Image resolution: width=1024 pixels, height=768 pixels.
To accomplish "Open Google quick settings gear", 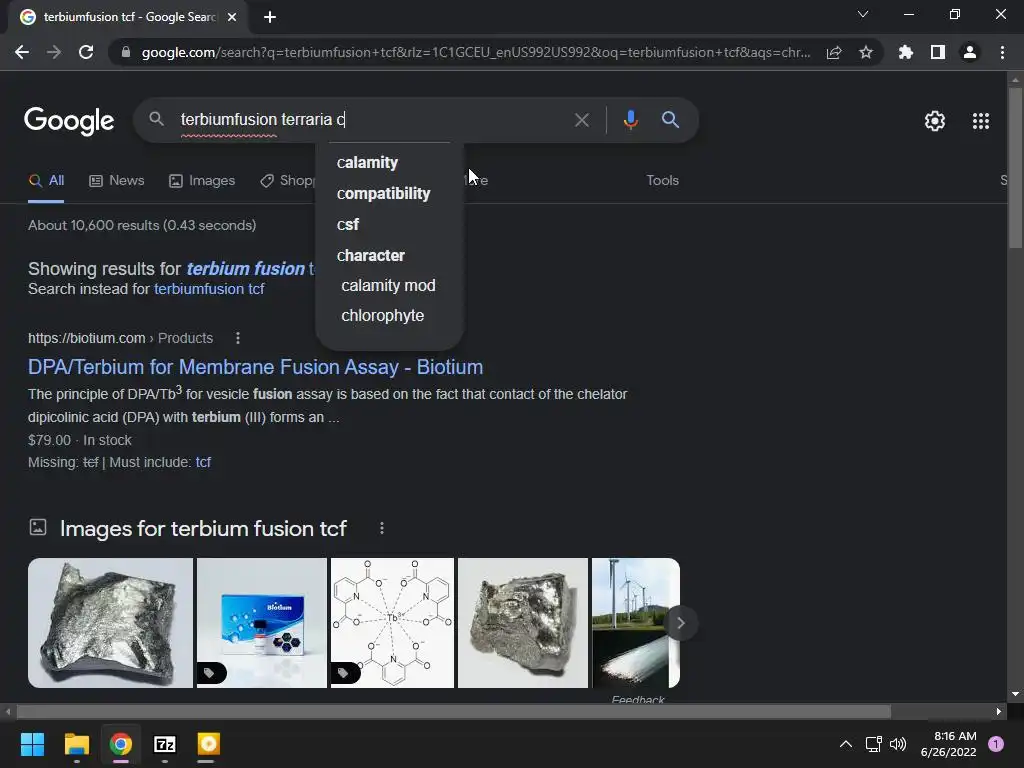I will click(x=935, y=121).
